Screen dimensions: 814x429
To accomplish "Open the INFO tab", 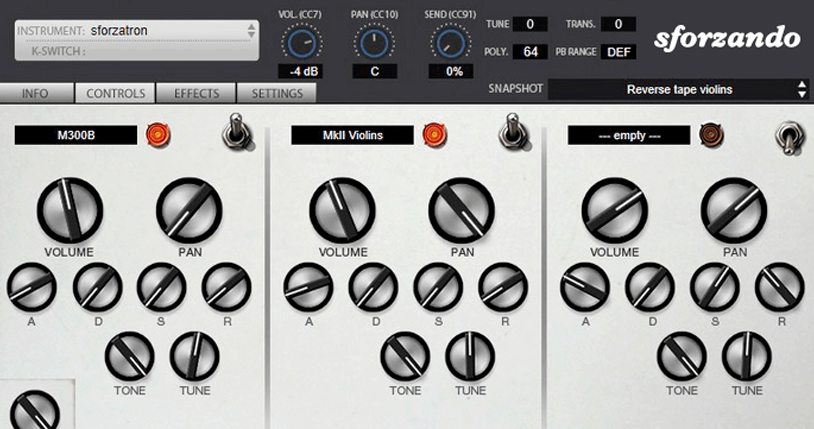I will pos(35,93).
